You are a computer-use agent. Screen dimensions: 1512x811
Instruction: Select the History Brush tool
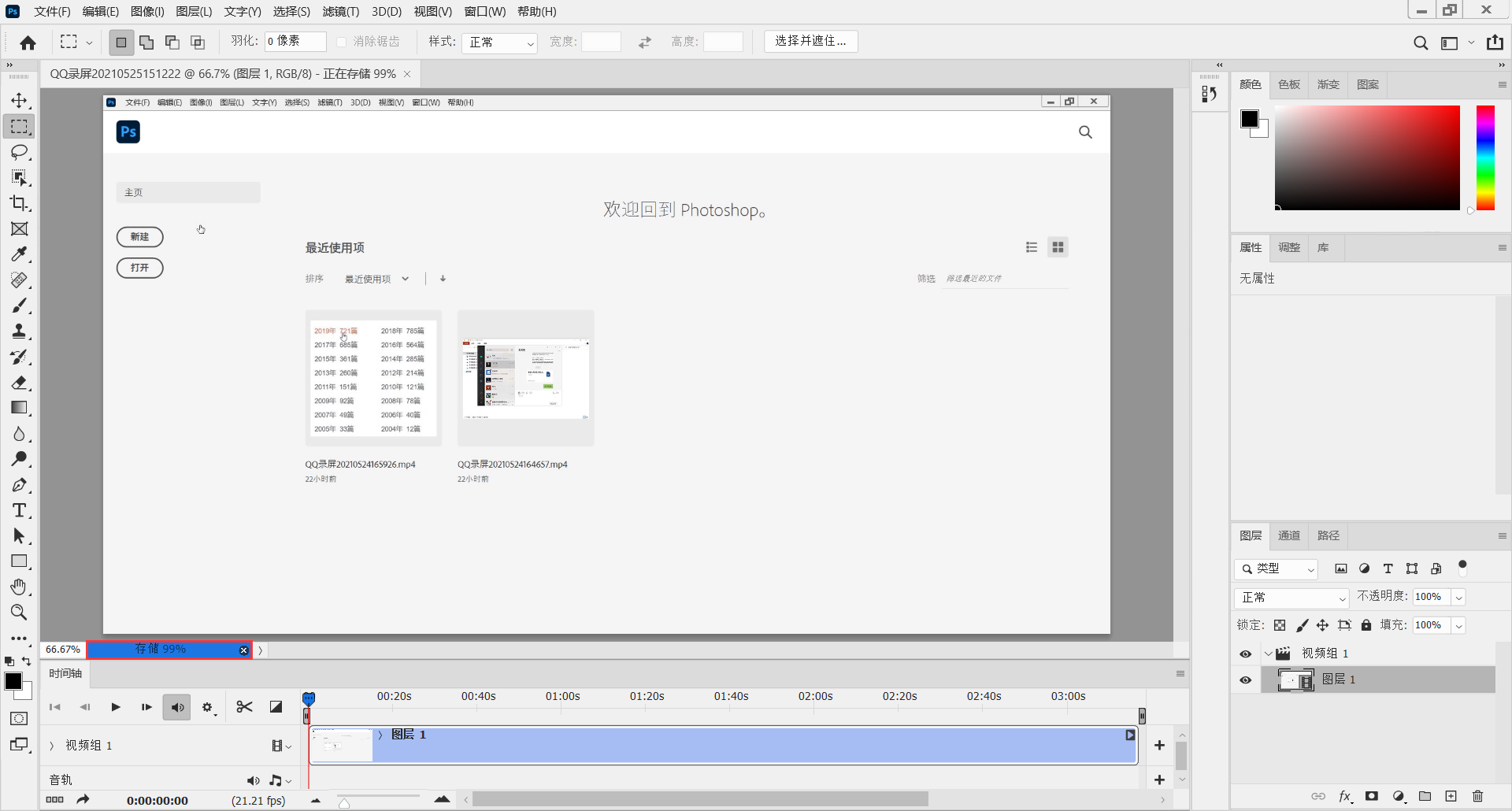point(19,357)
